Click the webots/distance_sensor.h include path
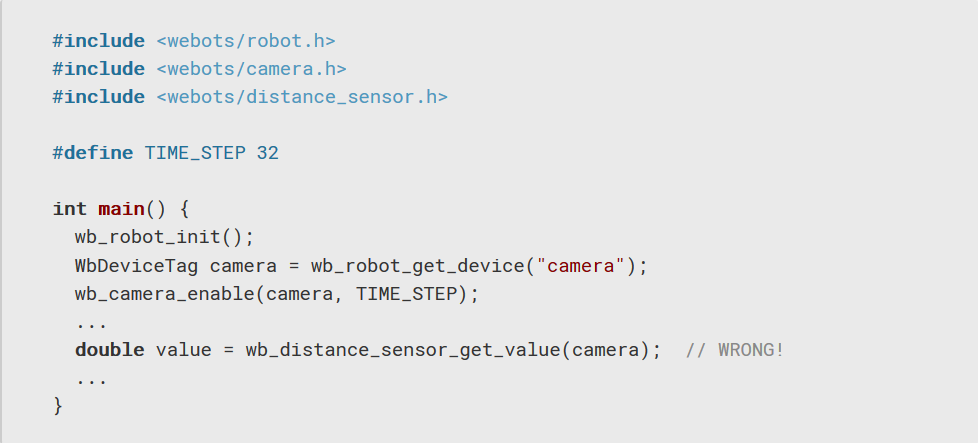The width and height of the screenshot is (978, 443). pyautogui.click(x=301, y=97)
